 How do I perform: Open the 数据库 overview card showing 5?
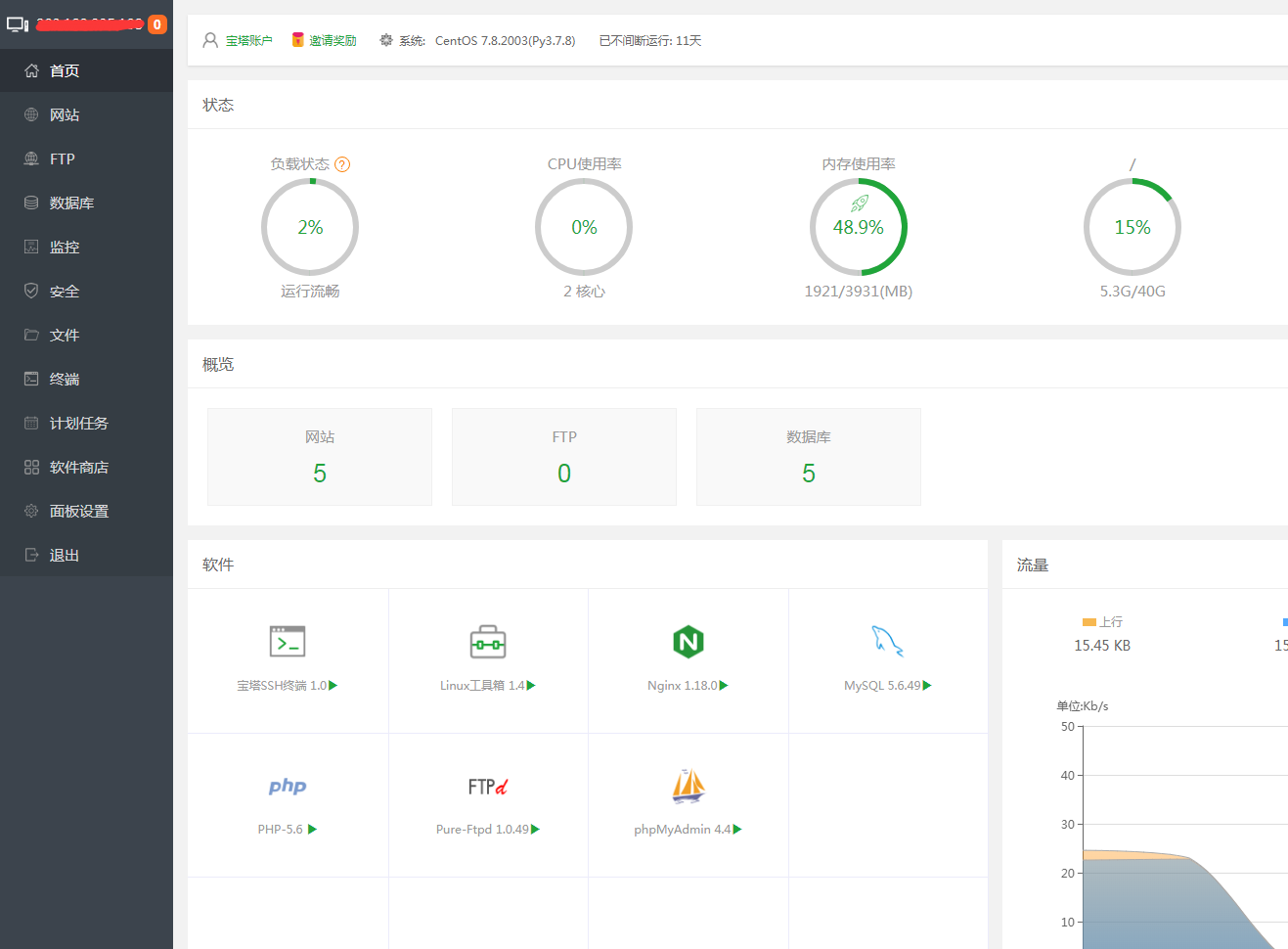[x=809, y=457]
